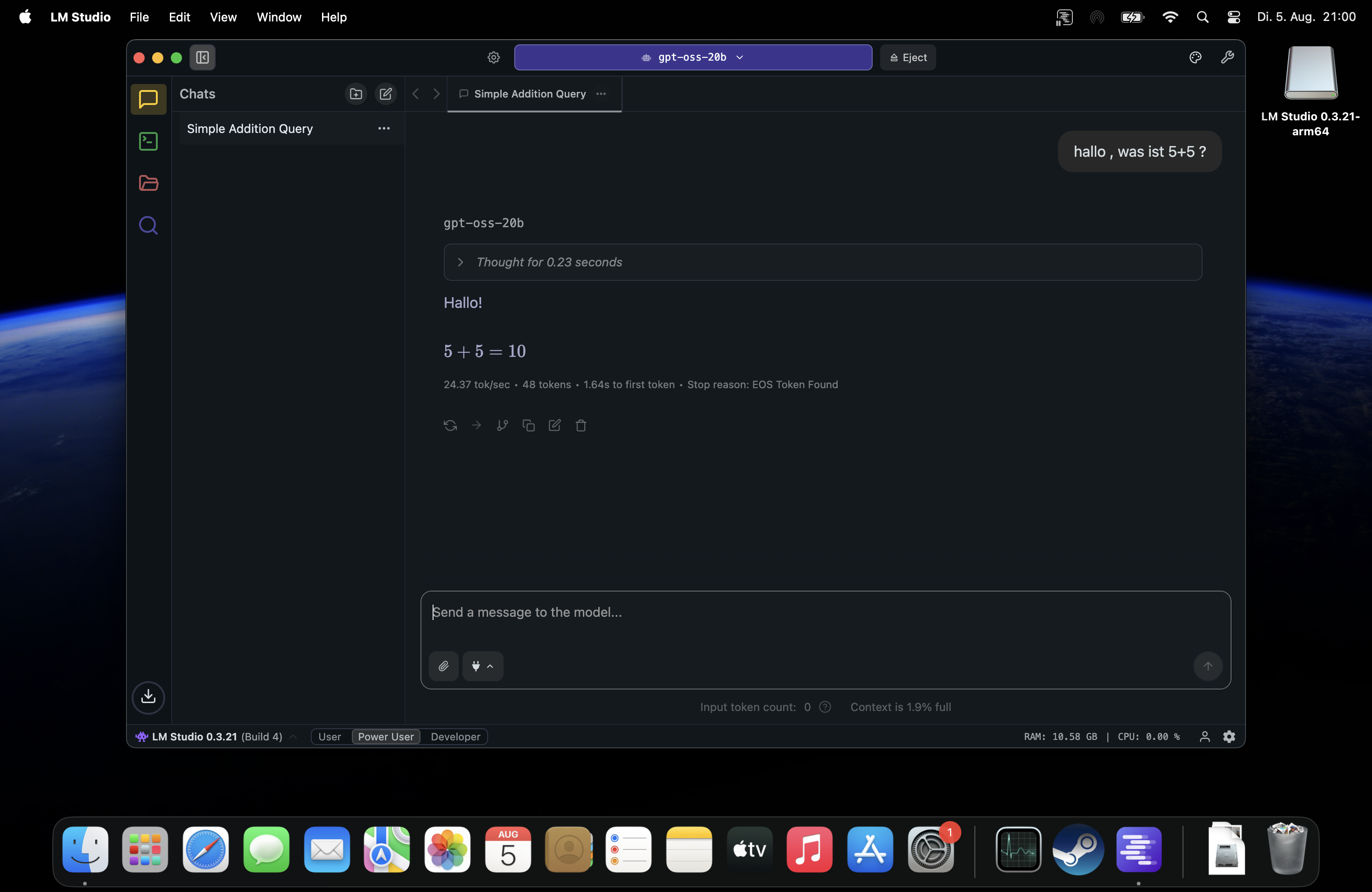Switch to Developer mode

pos(455,737)
